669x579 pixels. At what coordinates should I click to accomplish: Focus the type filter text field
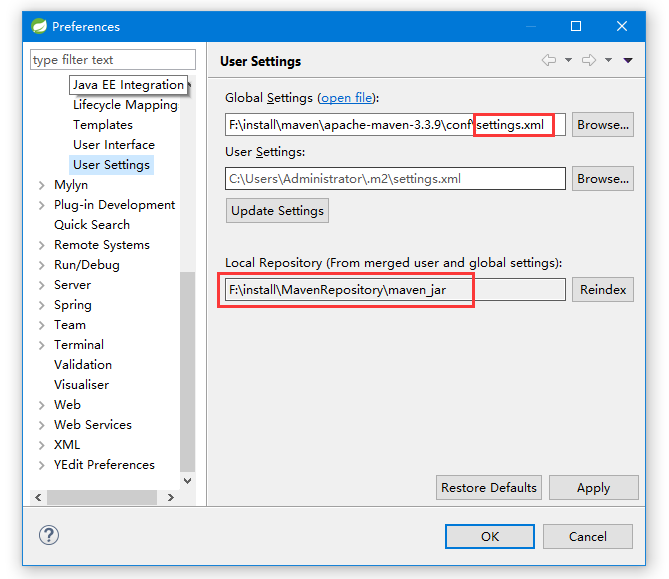[113, 60]
